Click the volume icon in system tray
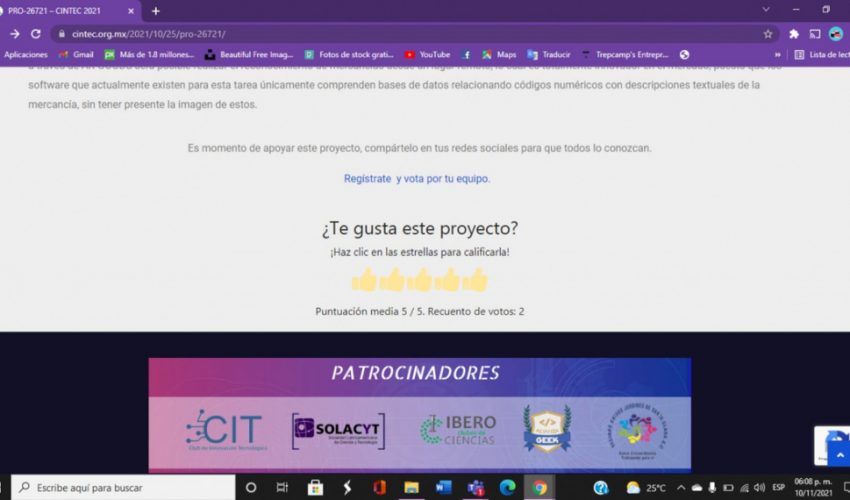 click(759, 488)
